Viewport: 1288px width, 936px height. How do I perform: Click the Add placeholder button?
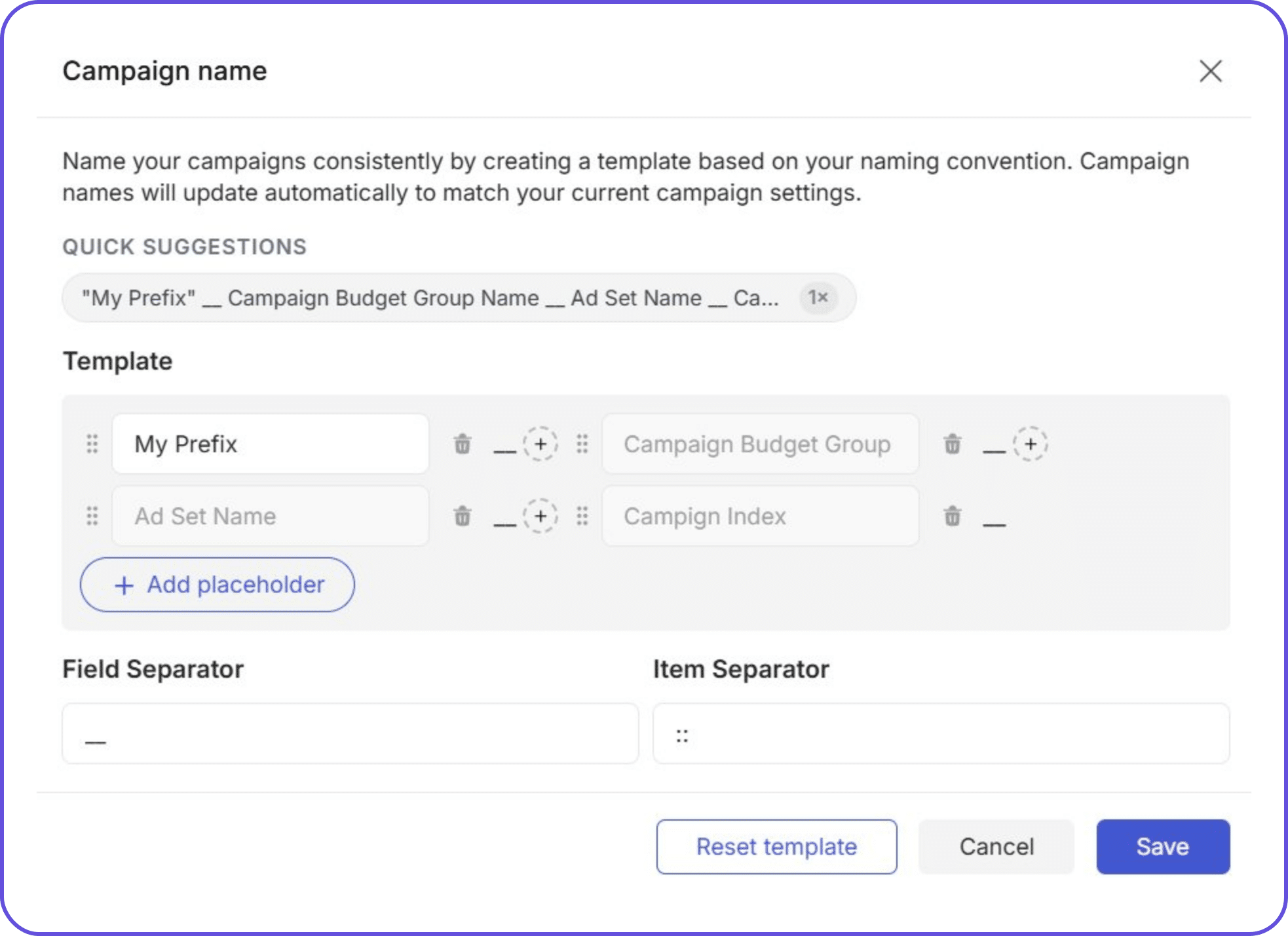click(x=218, y=585)
